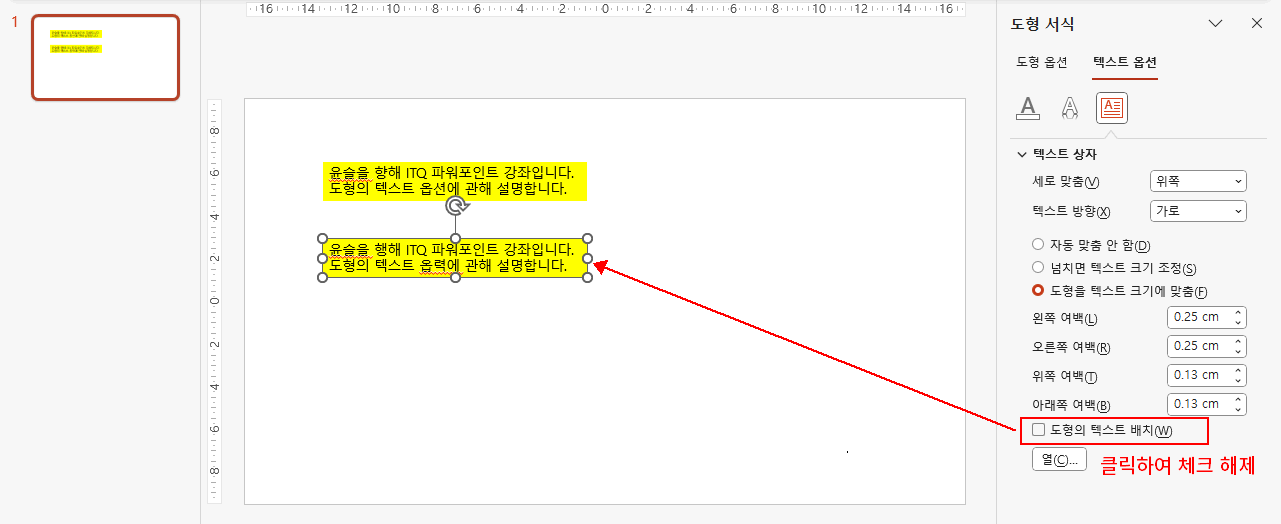Open the 세로 맞춤 dropdown
1281x524 pixels.
click(x=1198, y=181)
